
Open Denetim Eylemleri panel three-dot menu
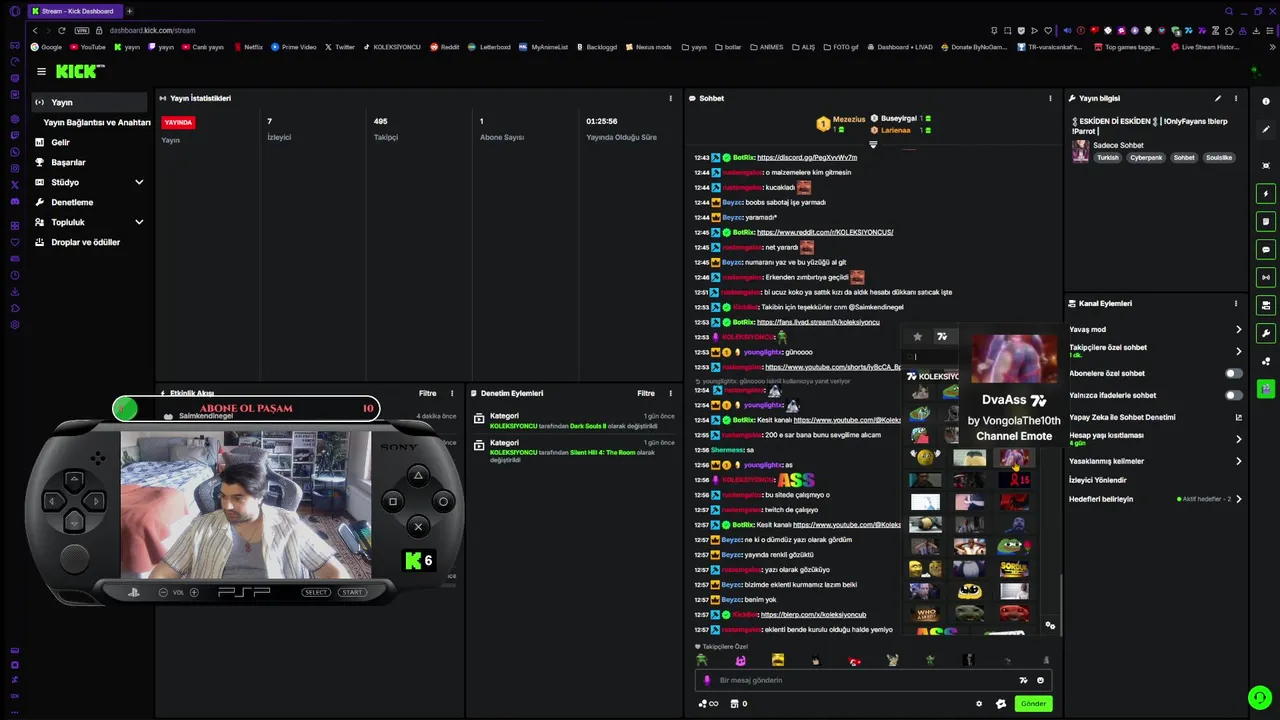pyautogui.click(x=670, y=393)
